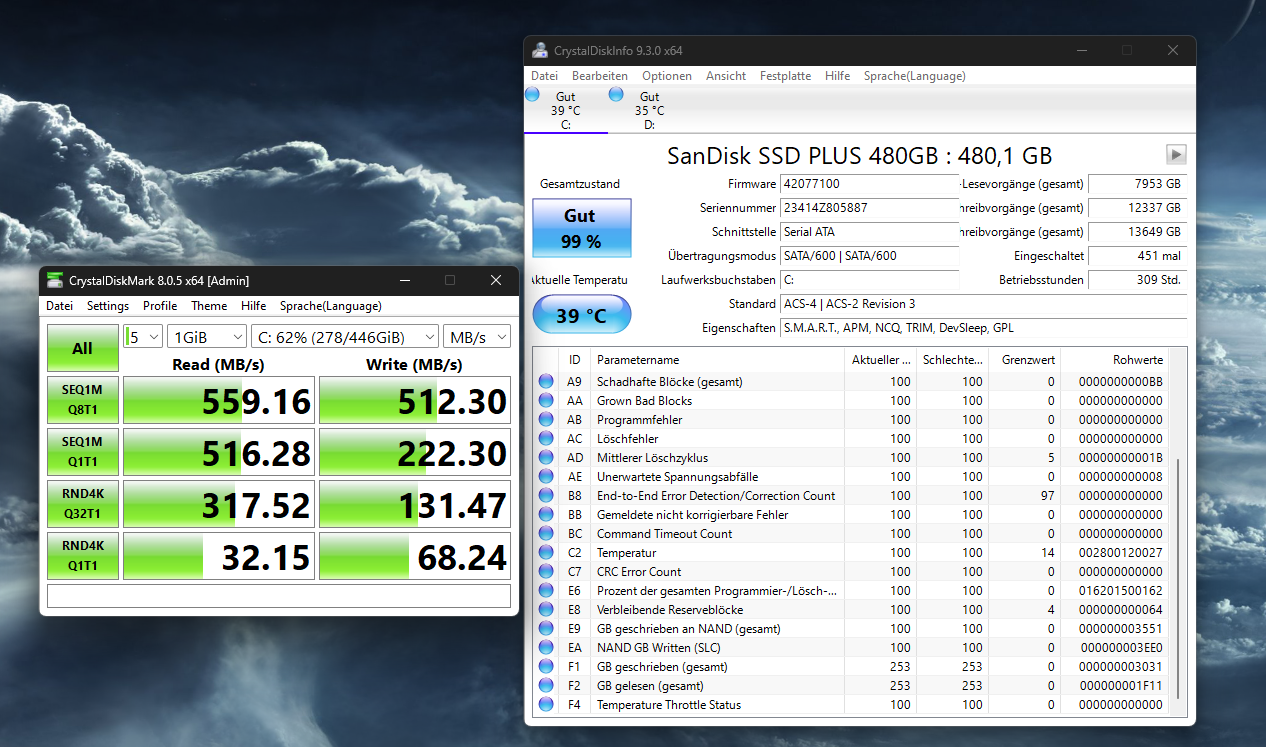The width and height of the screenshot is (1266, 747).
Task: Click the SMART attribute list vertical scrollbar
Action: point(1179,580)
